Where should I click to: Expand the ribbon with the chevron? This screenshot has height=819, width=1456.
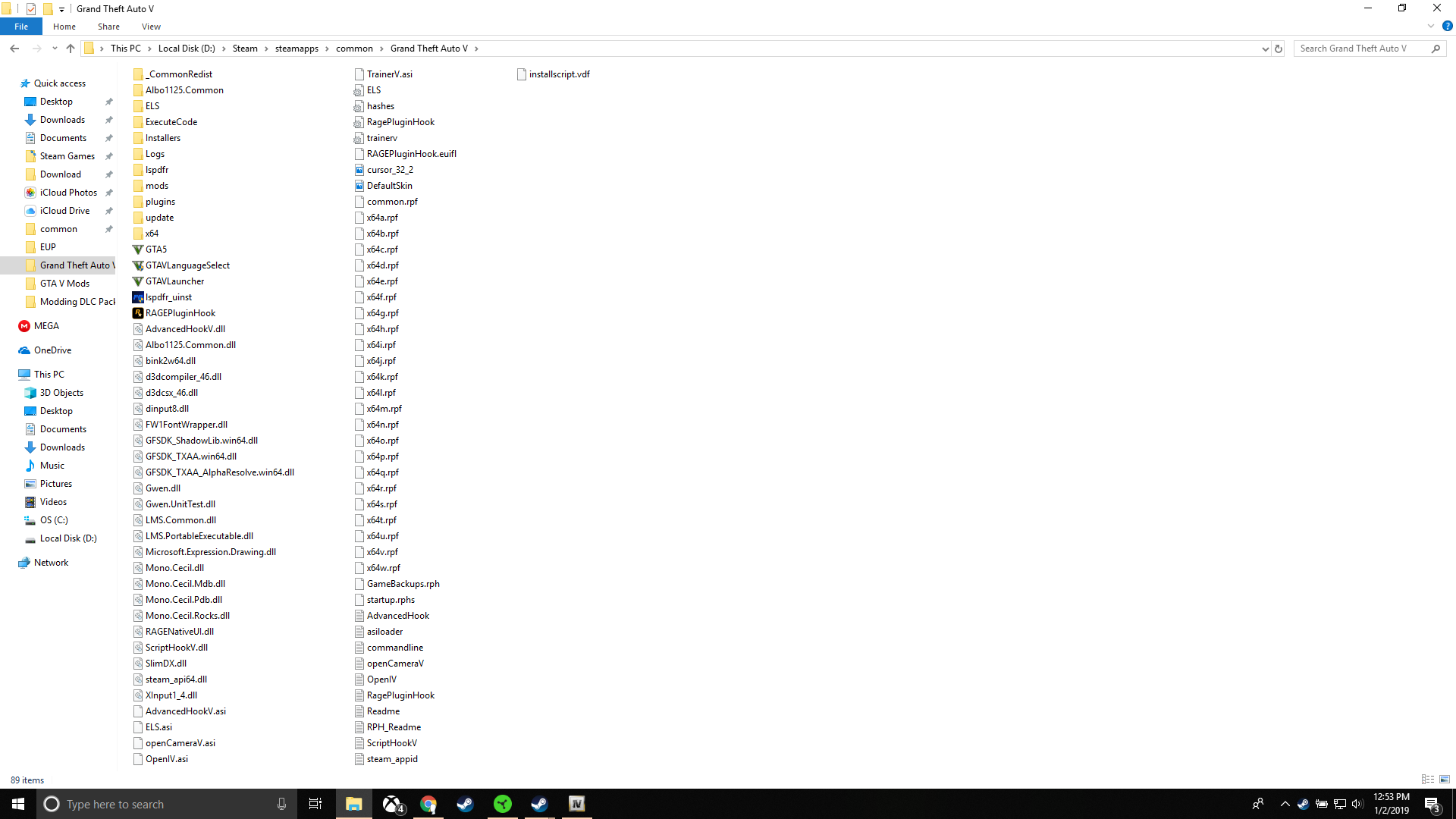[1431, 26]
